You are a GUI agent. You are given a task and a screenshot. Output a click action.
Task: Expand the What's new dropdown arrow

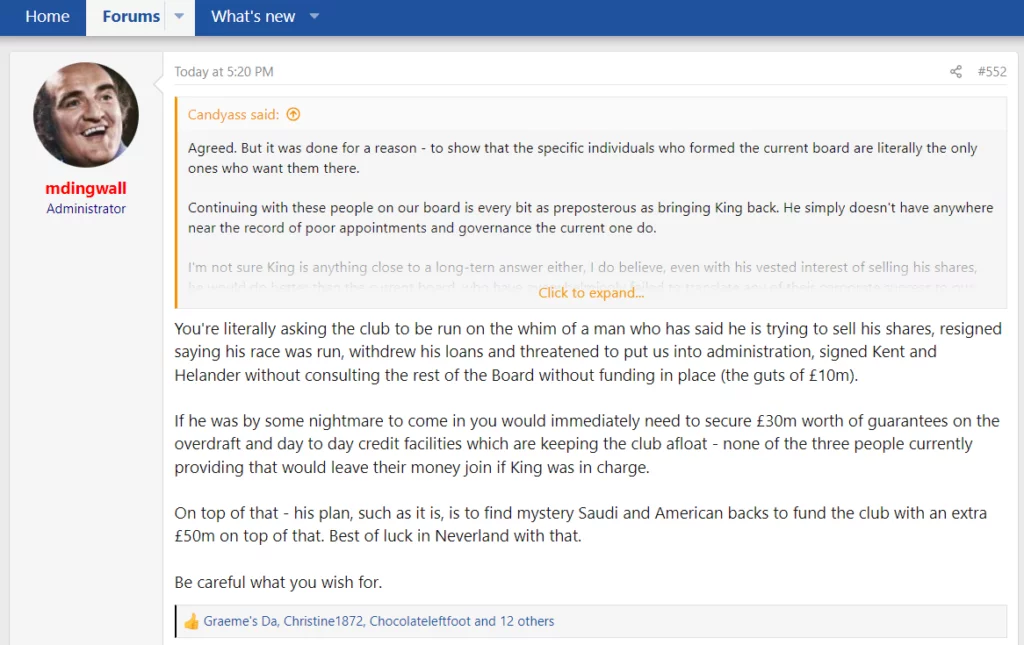point(314,17)
